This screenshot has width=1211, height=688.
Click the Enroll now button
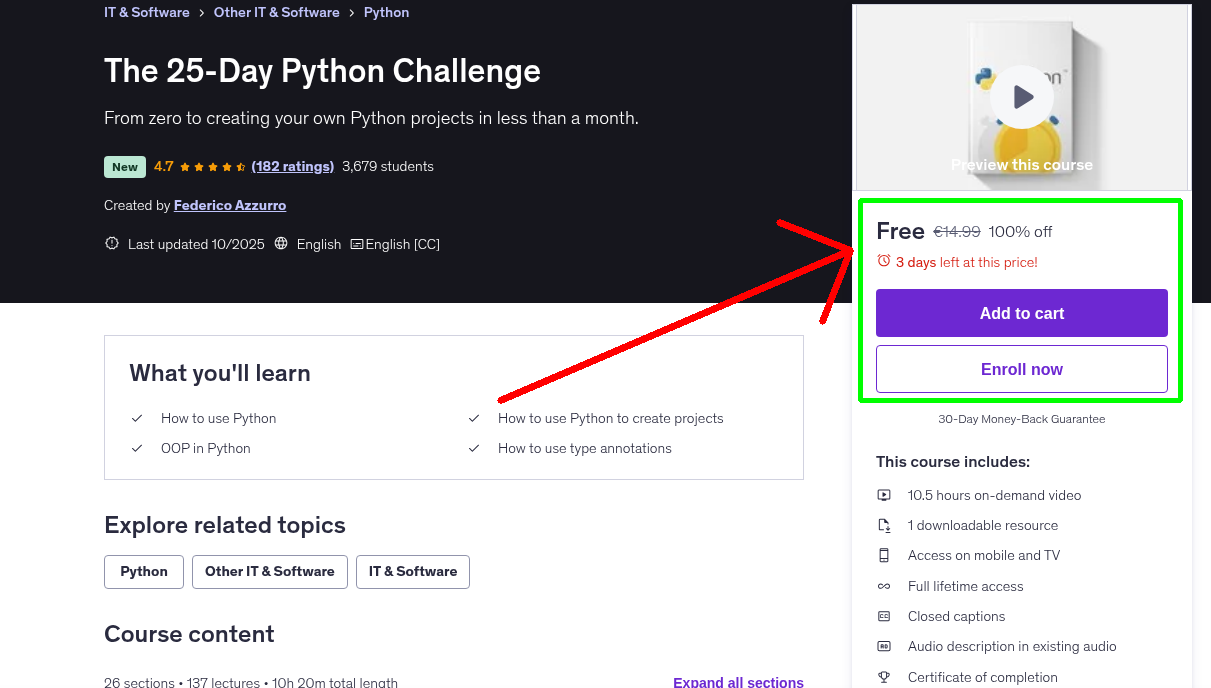pos(1021,369)
